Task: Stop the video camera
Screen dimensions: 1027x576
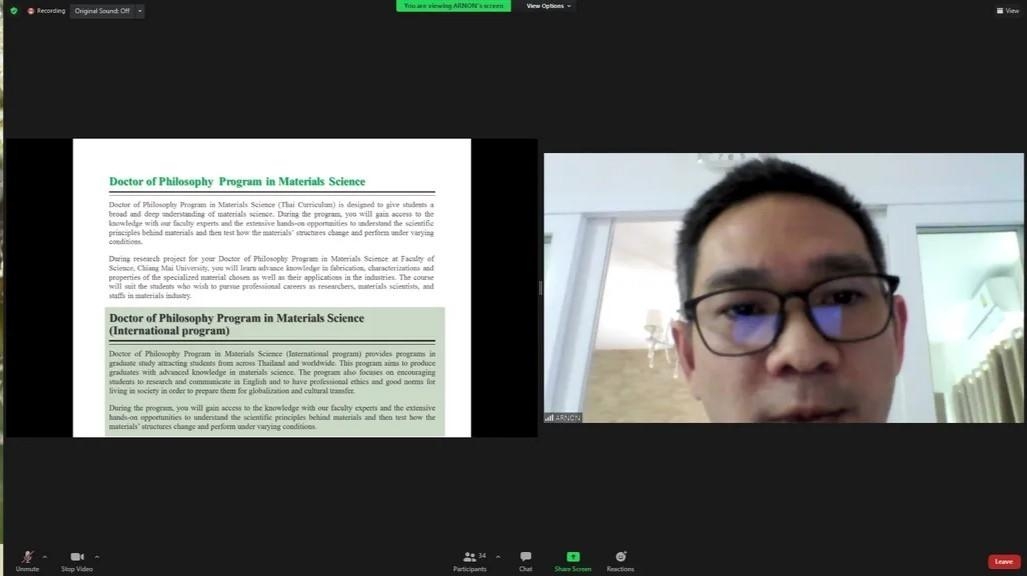Action: [x=77, y=560]
